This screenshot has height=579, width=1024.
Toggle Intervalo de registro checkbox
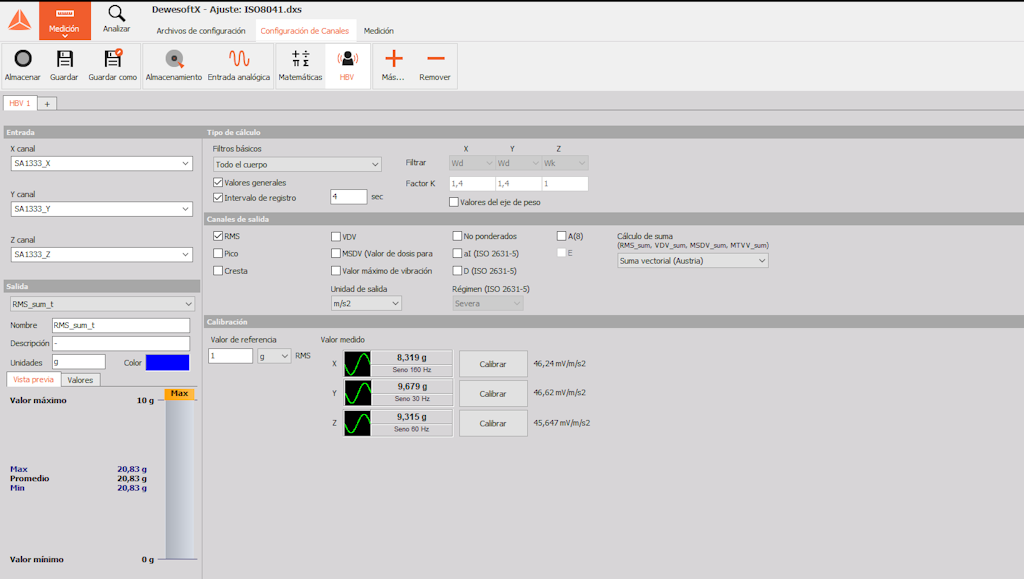tap(218, 197)
